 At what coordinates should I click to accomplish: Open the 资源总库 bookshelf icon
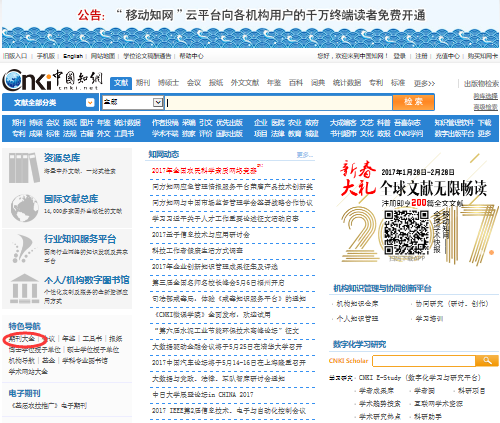tap(24, 167)
